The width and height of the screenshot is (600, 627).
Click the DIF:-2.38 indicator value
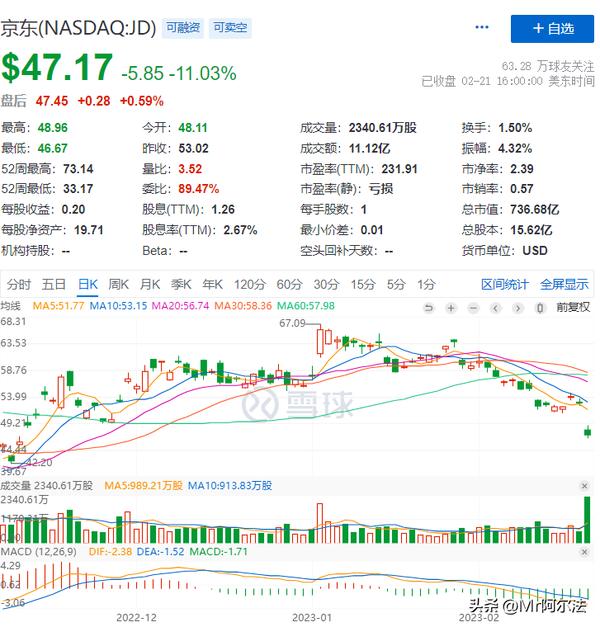click(110, 552)
